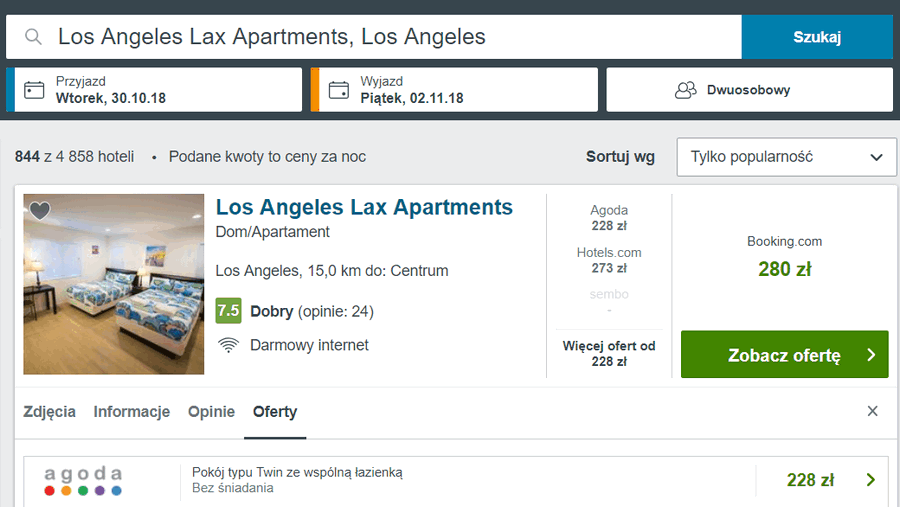Open the Los Angeles Lax Apartments title link
Screen dimensions: 900x507
tap(364, 207)
